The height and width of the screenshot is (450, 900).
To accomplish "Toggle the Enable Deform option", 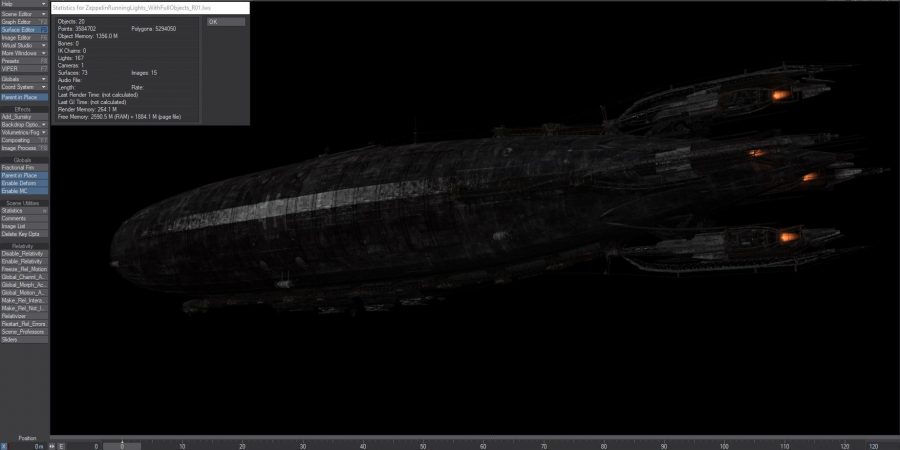I will click(24, 183).
